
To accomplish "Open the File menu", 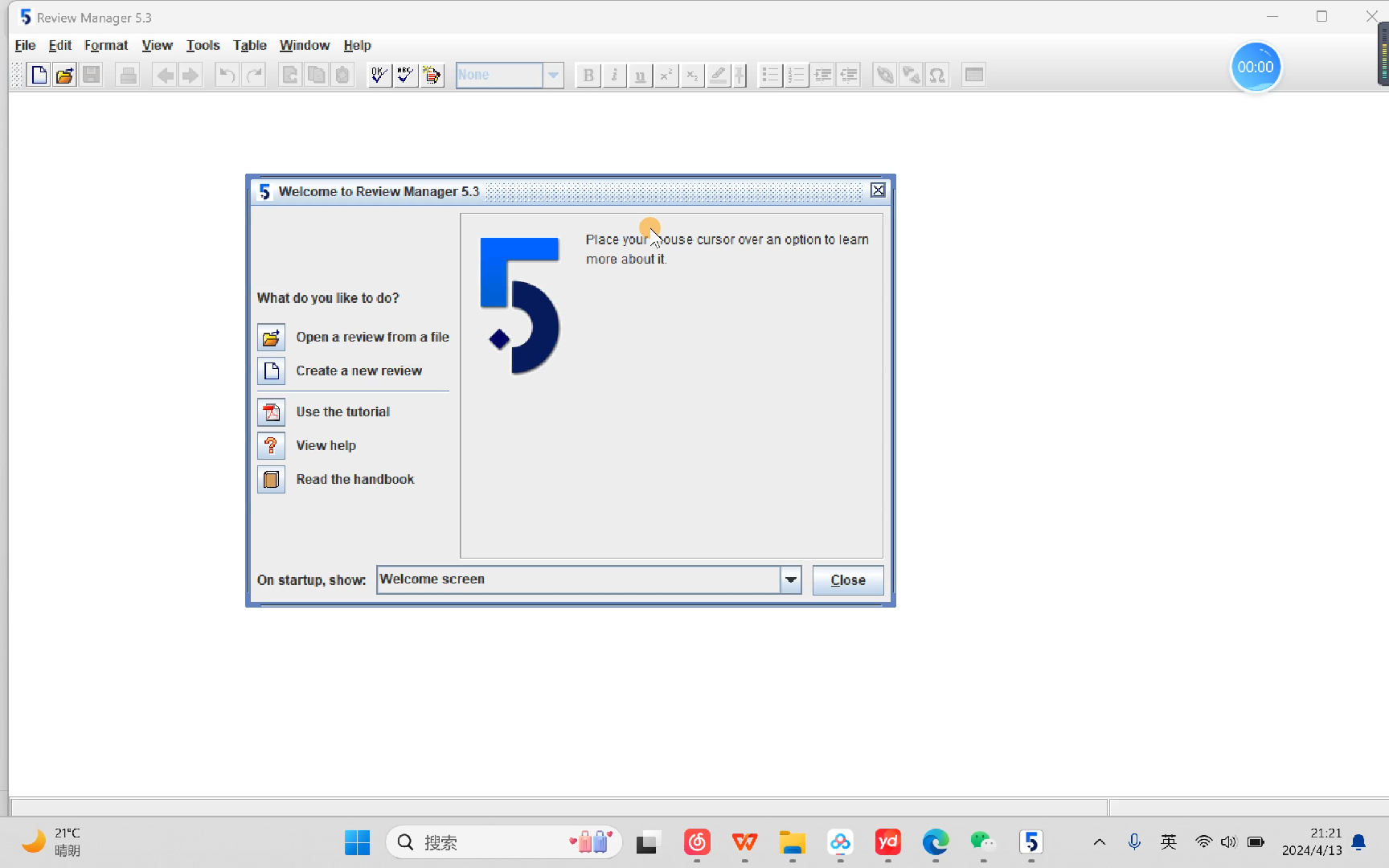I will point(26,45).
